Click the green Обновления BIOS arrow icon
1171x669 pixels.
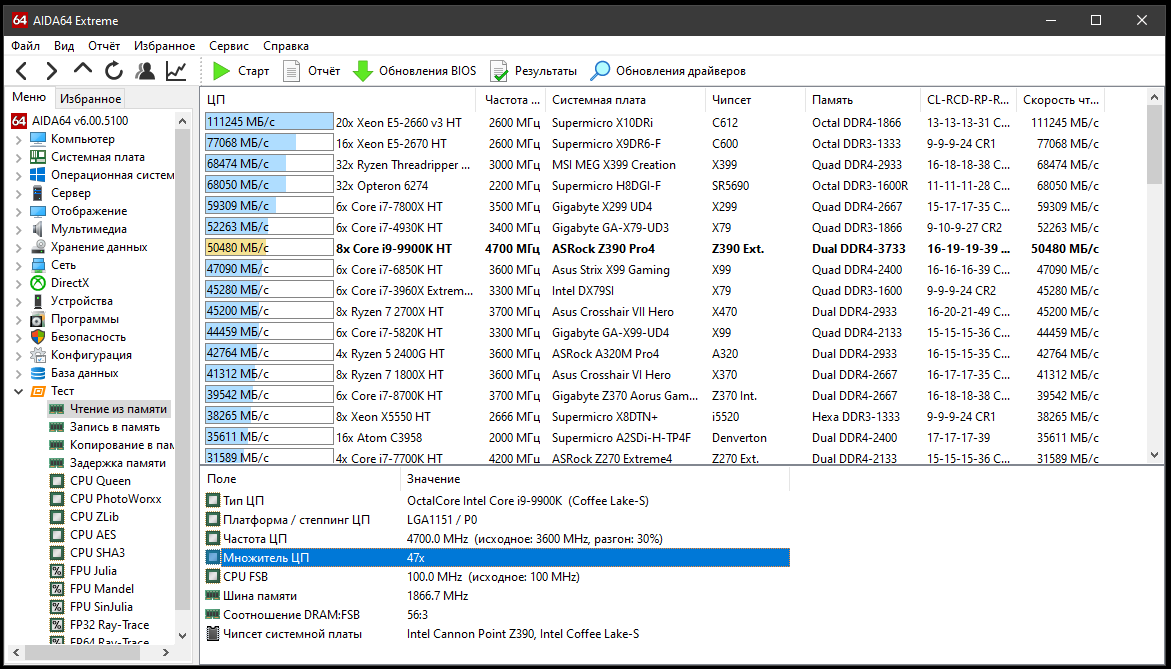point(363,71)
